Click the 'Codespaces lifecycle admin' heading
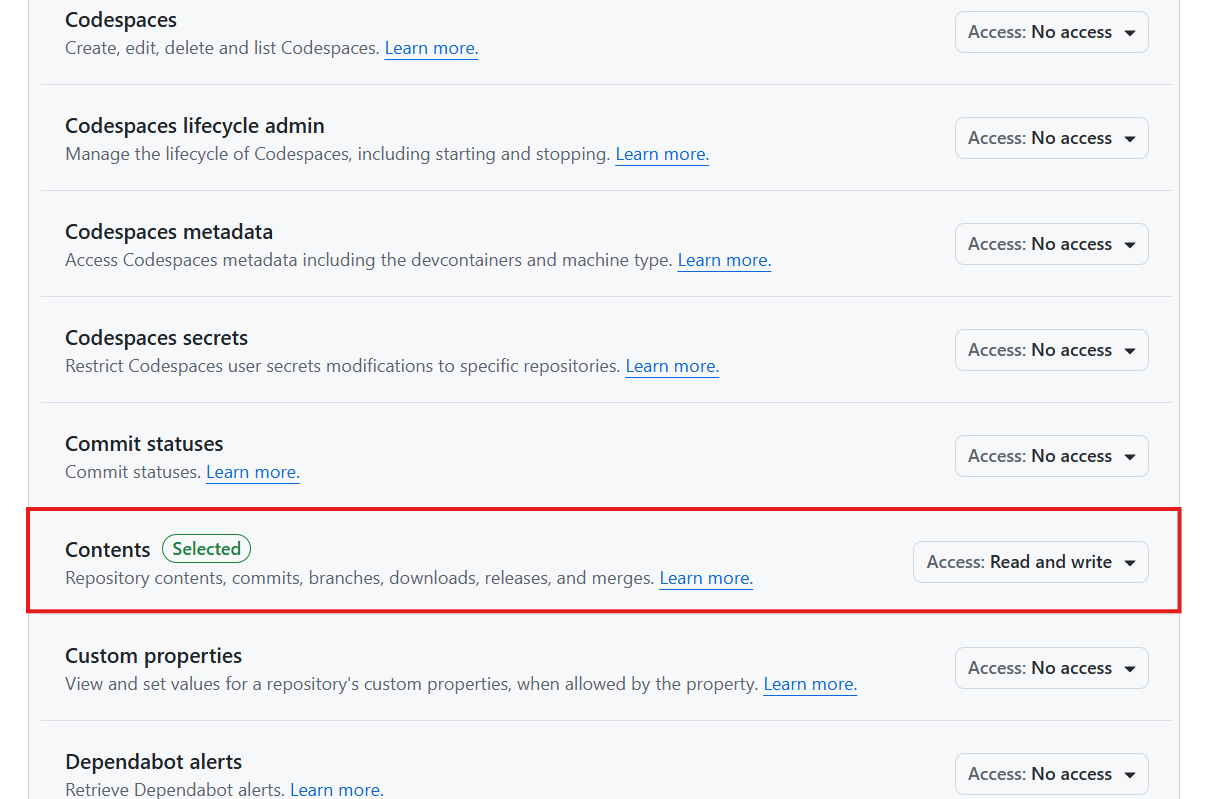Viewport: 1216px width, 799px height. [x=195, y=126]
